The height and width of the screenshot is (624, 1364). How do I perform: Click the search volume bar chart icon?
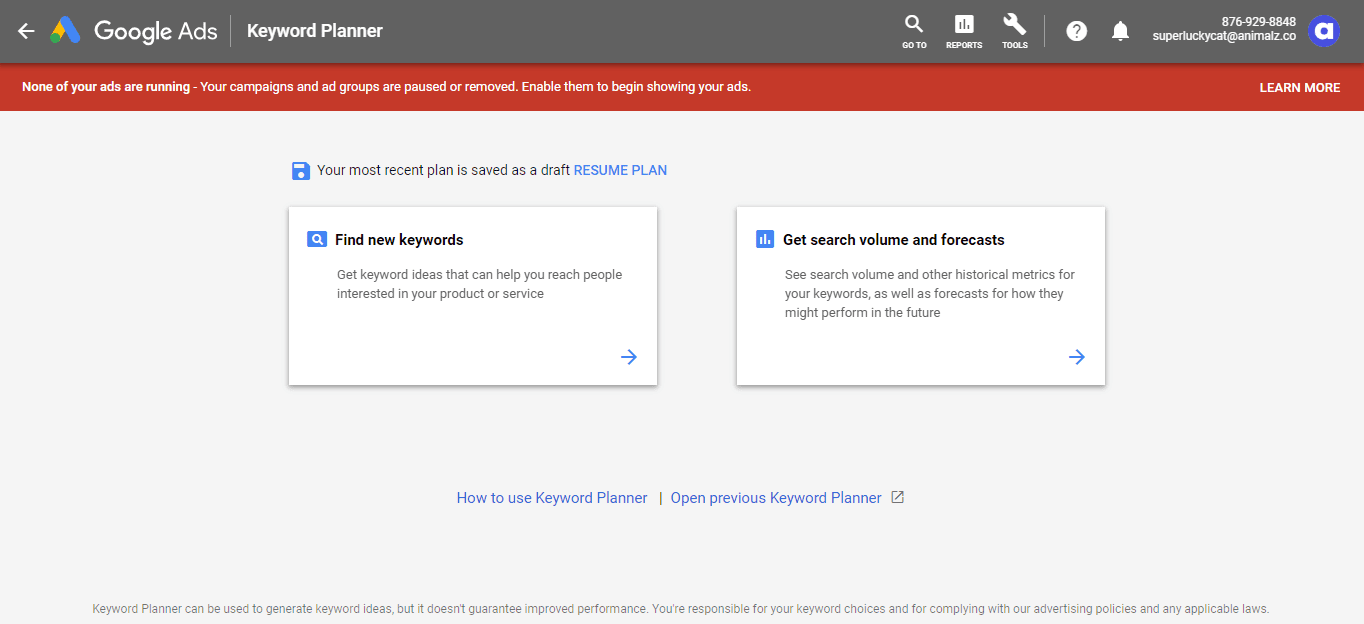coord(765,240)
